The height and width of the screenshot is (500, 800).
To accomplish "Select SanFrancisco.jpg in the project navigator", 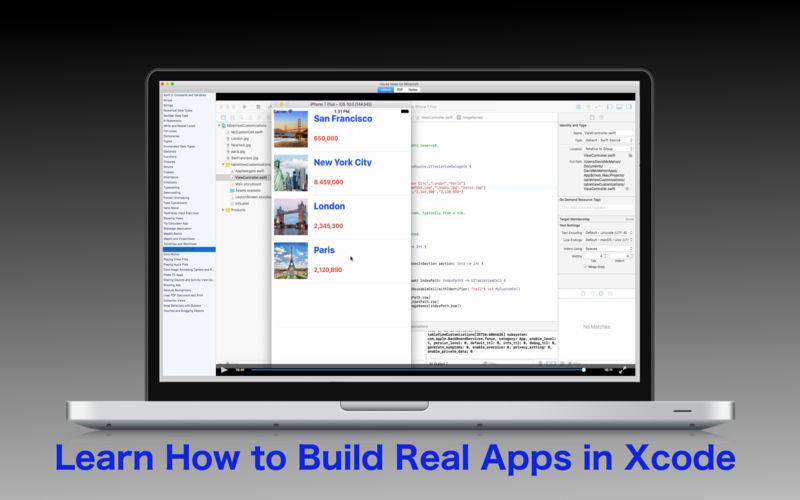I will click(244, 158).
